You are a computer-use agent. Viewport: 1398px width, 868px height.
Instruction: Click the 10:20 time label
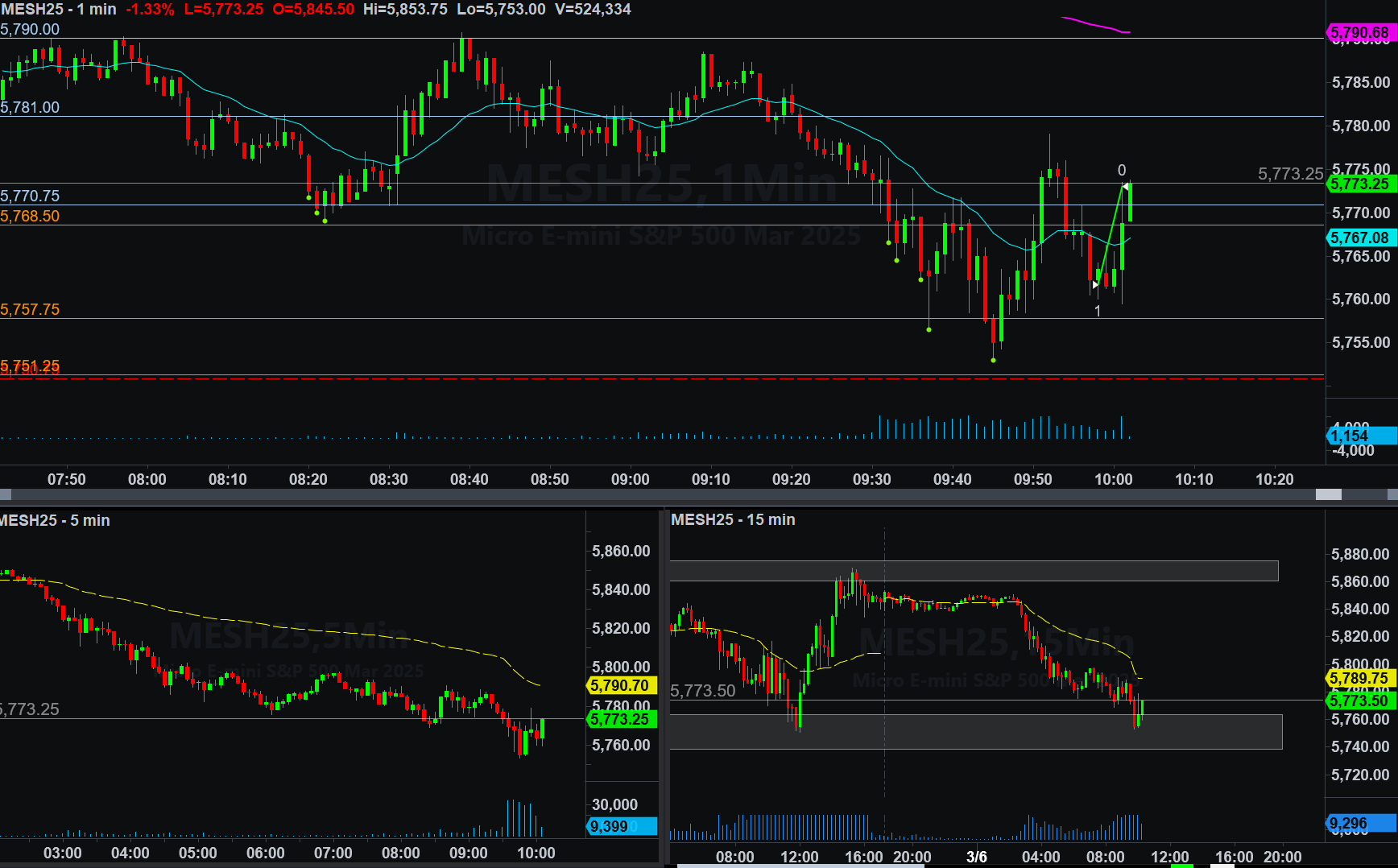[x=1274, y=479]
